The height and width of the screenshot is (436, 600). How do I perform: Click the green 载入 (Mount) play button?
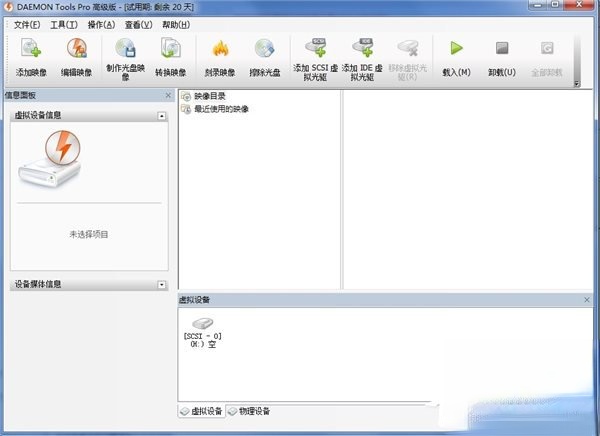coord(457,48)
